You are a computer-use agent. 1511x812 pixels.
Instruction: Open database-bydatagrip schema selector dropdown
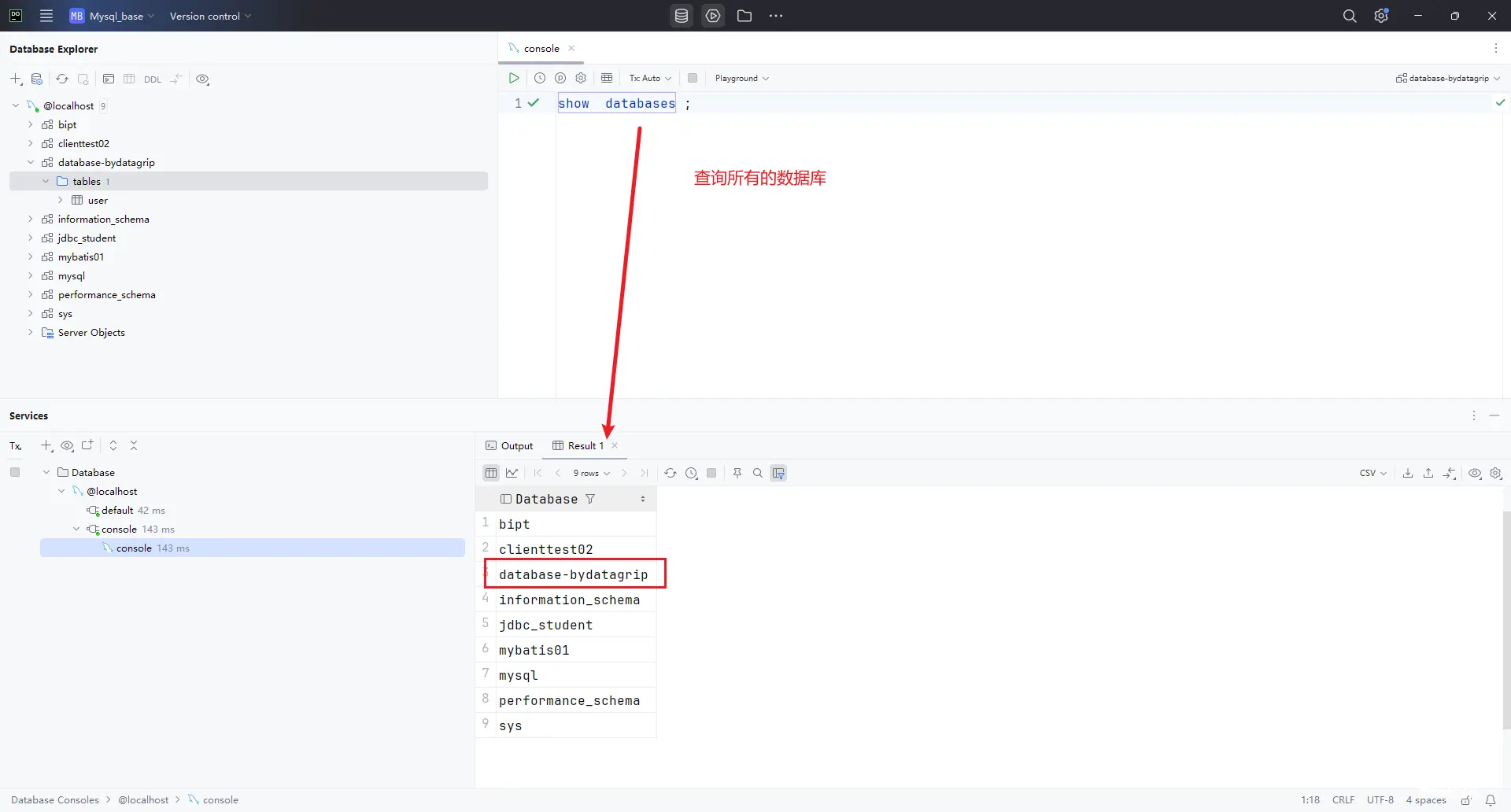(x=1448, y=78)
